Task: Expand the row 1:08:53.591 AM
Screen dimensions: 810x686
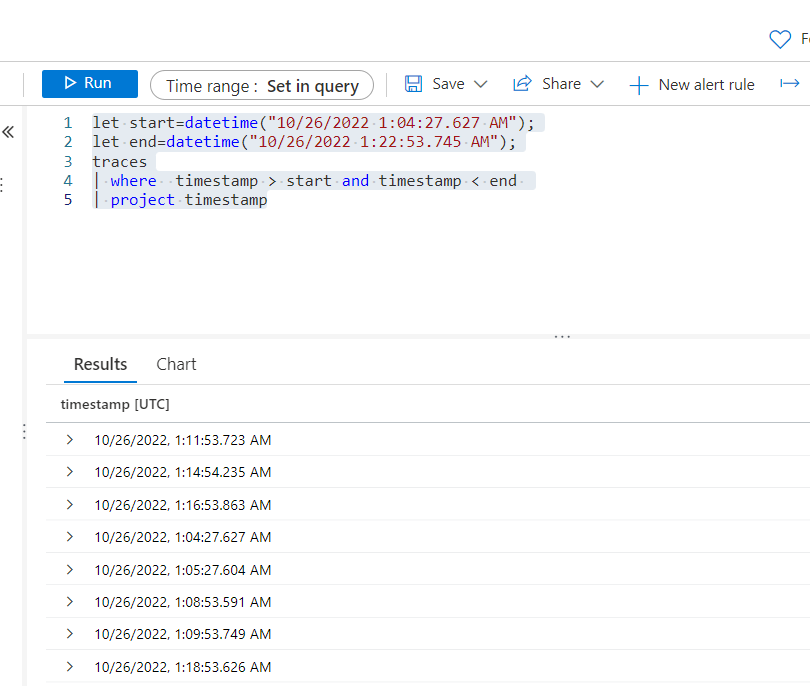Action: [x=70, y=602]
